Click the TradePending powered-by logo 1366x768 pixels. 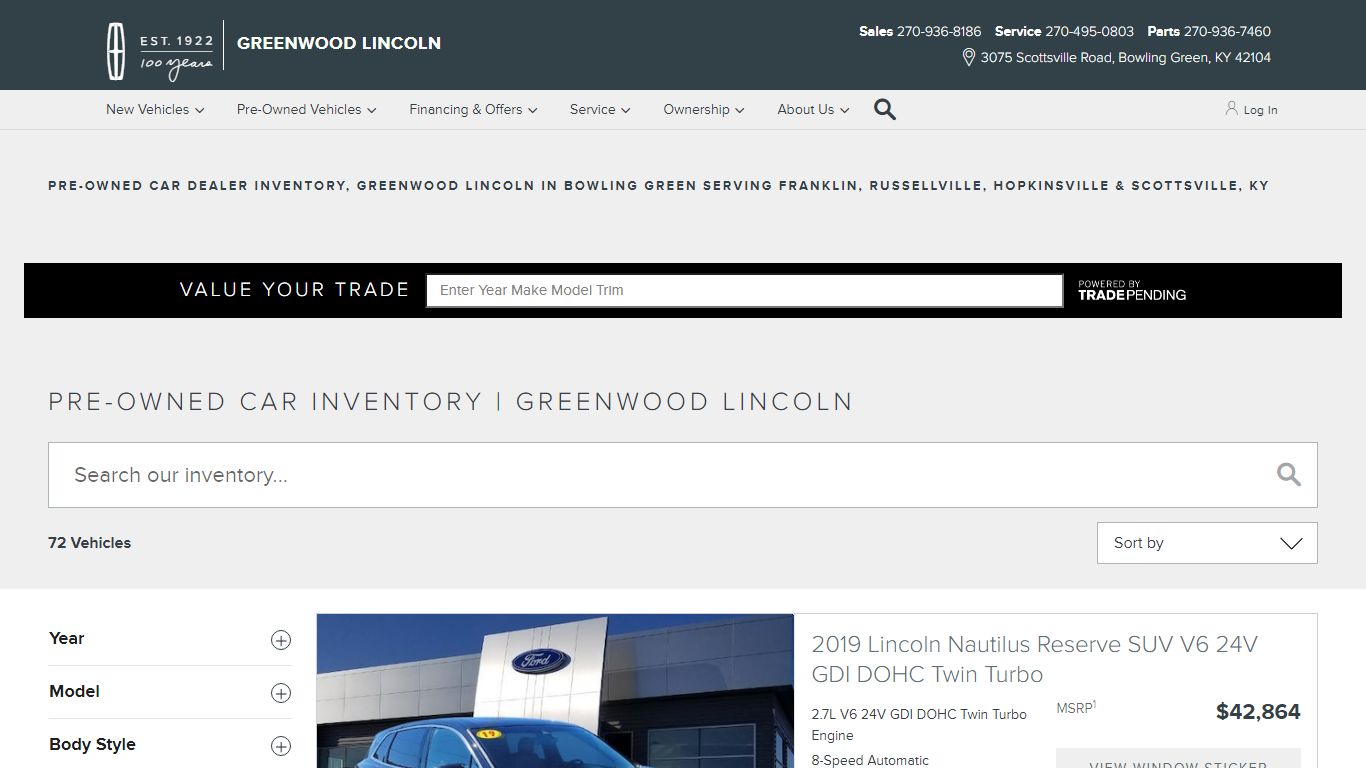point(1132,291)
